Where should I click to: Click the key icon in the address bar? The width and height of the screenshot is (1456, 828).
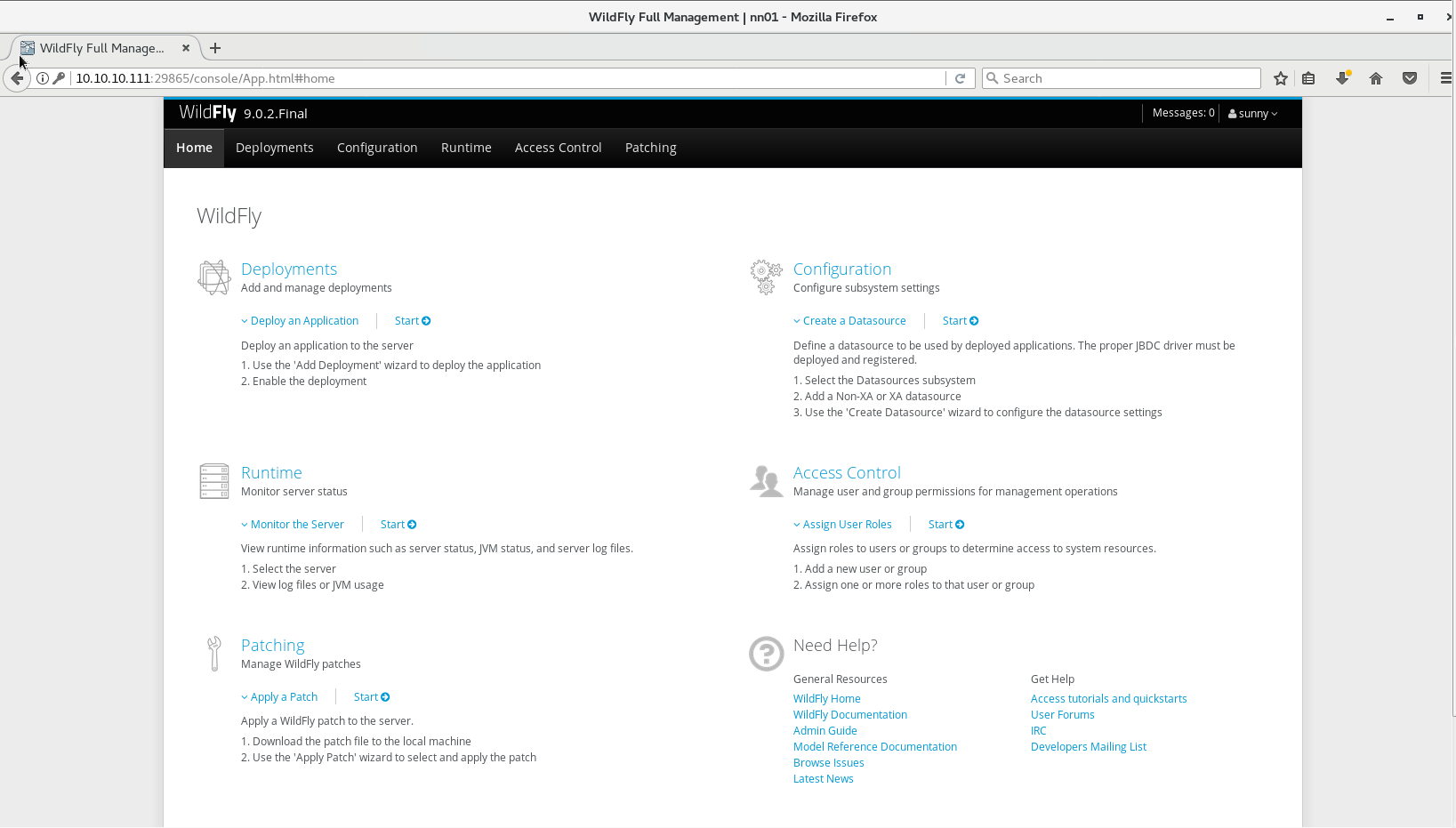tap(59, 78)
